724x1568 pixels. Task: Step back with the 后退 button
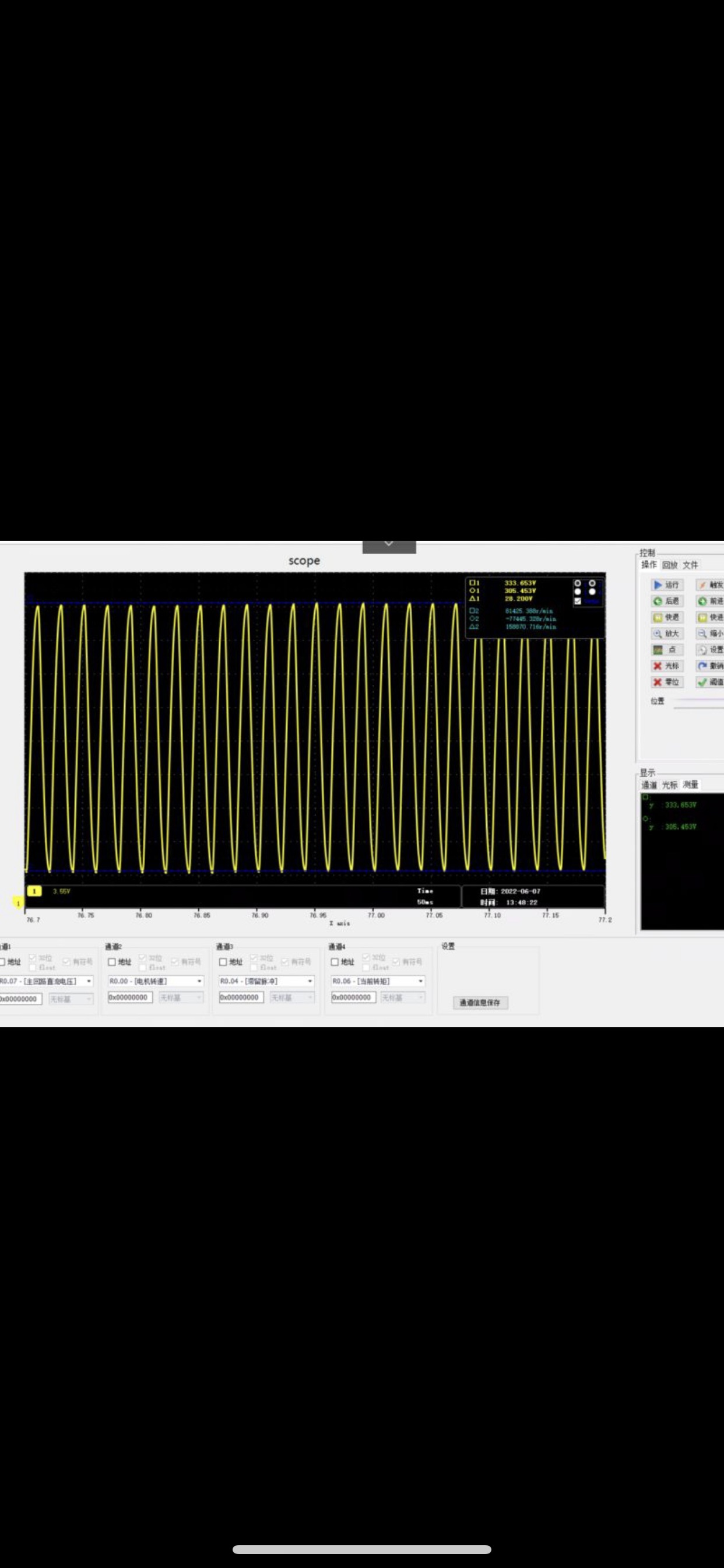click(x=667, y=601)
